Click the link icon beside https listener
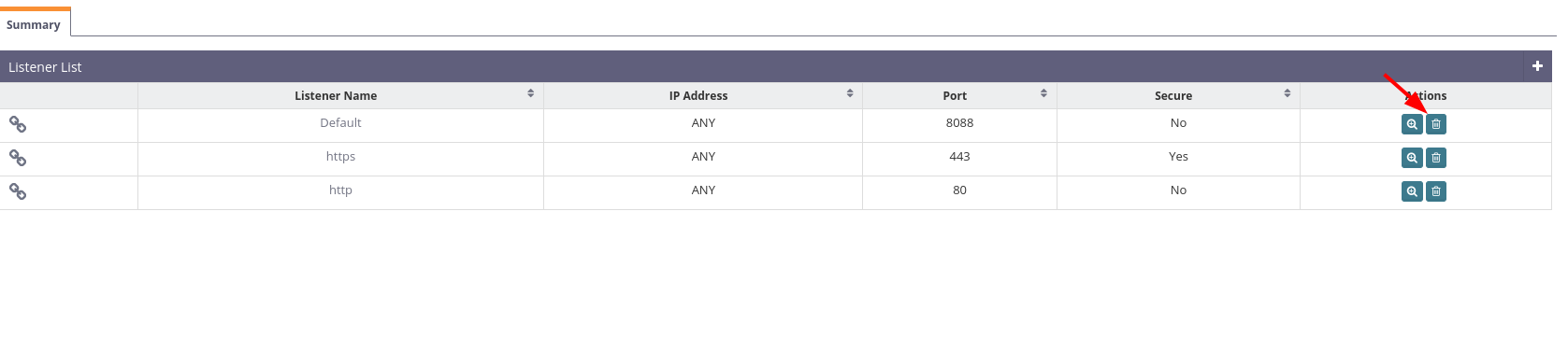The width and height of the screenshot is (1568, 338). click(18, 158)
